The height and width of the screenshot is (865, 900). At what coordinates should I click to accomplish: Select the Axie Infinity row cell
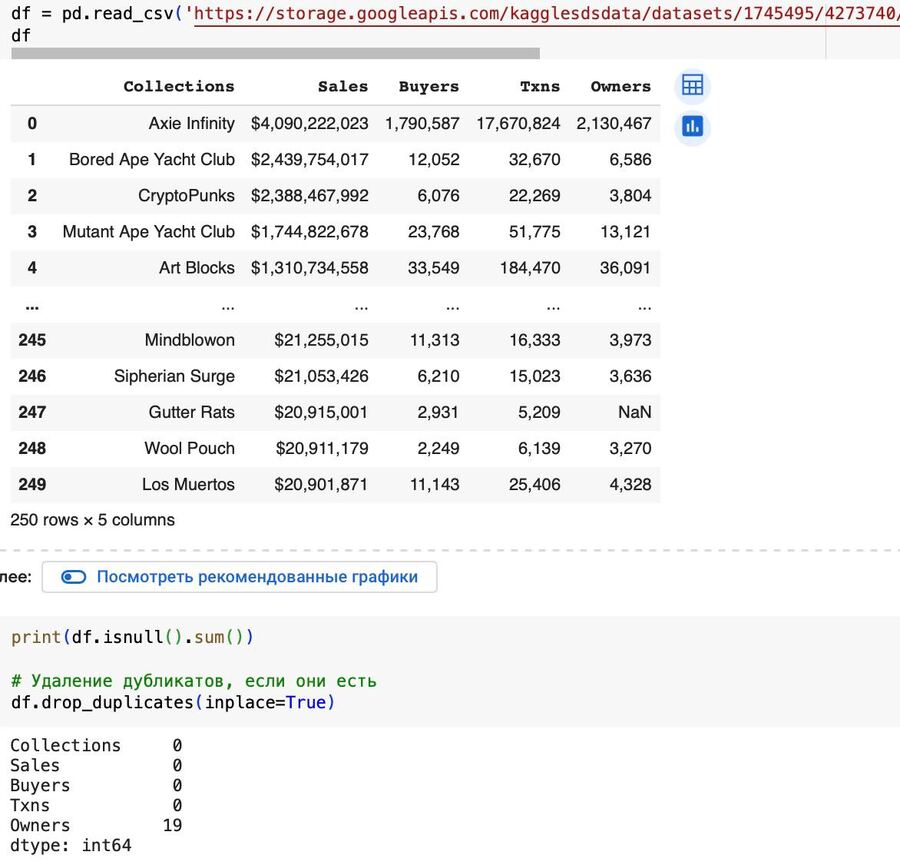pyautogui.click(x=191, y=124)
